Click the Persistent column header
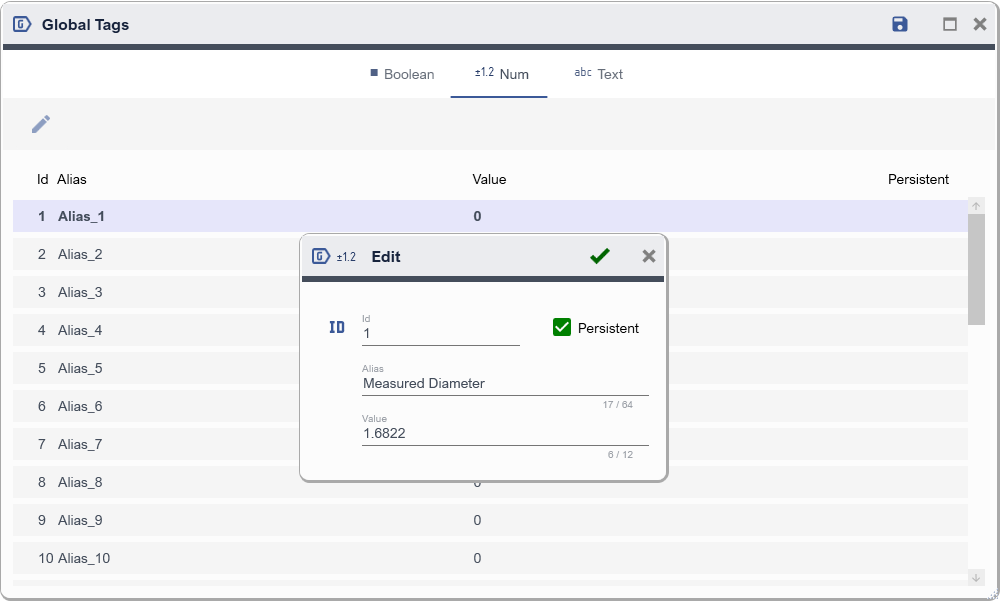This screenshot has width=1000, height=602. (x=918, y=180)
